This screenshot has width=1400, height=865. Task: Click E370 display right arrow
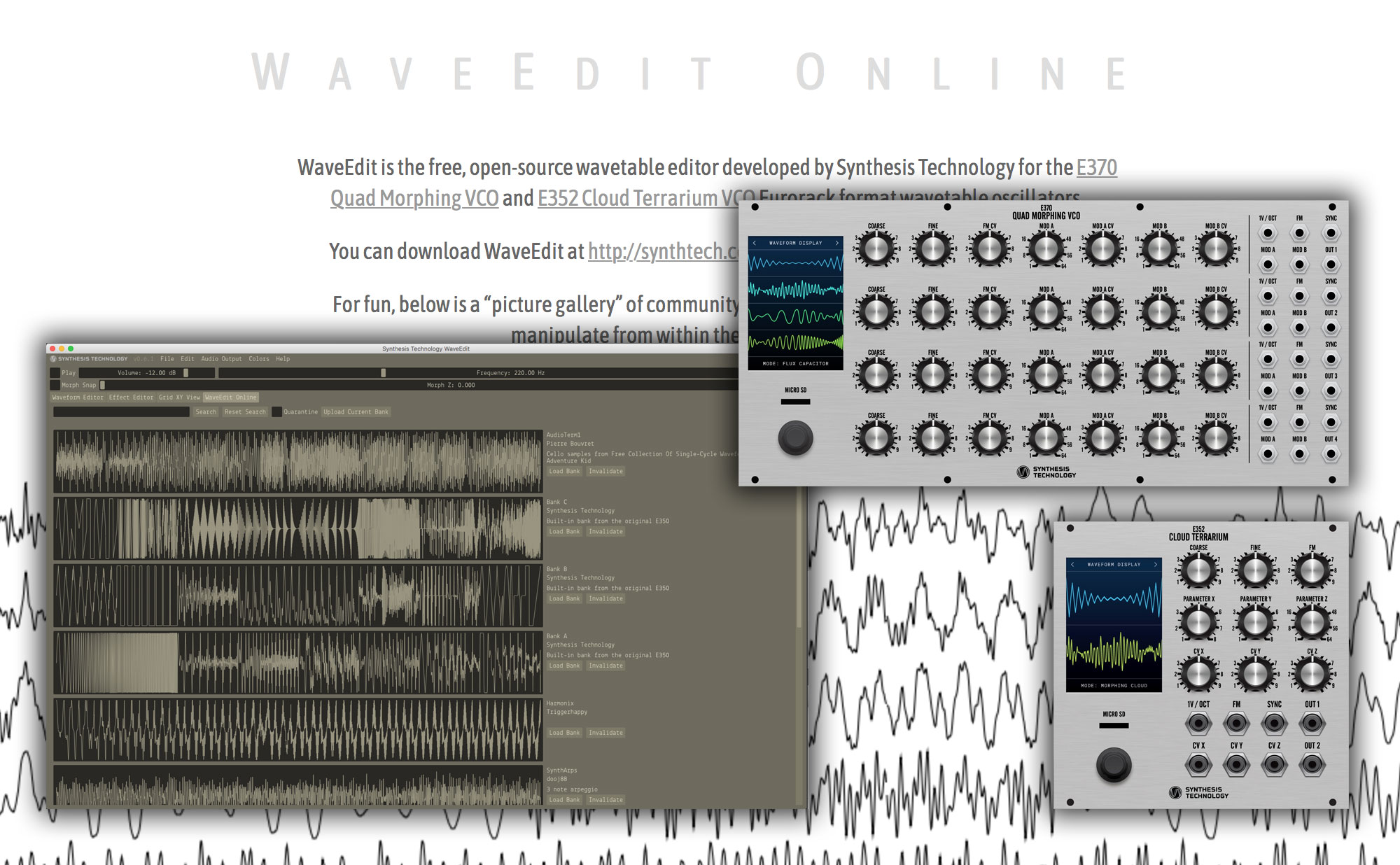point(836,243)
